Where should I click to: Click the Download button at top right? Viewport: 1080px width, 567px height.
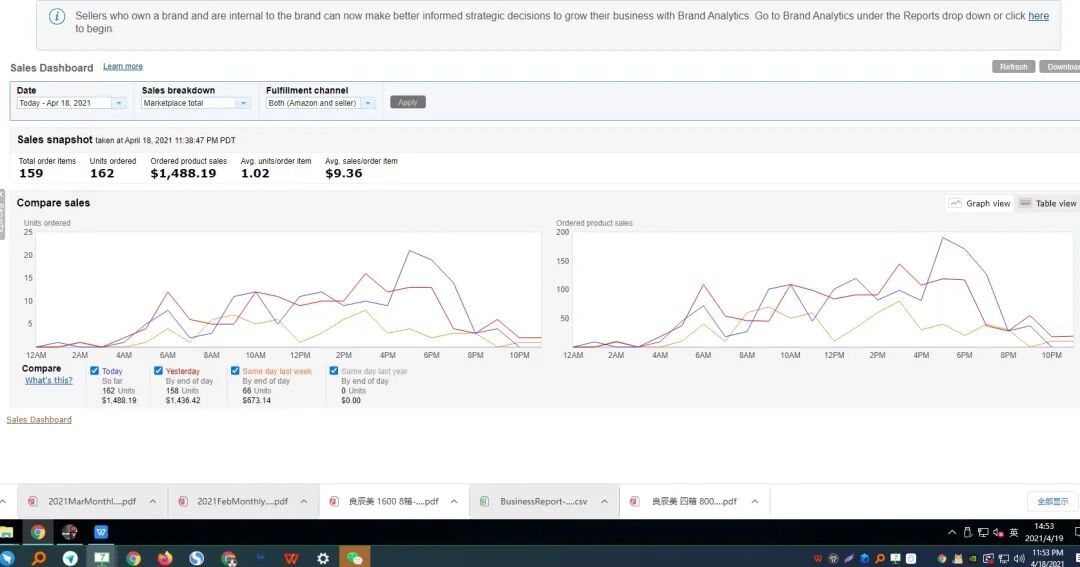(1061, 67)
